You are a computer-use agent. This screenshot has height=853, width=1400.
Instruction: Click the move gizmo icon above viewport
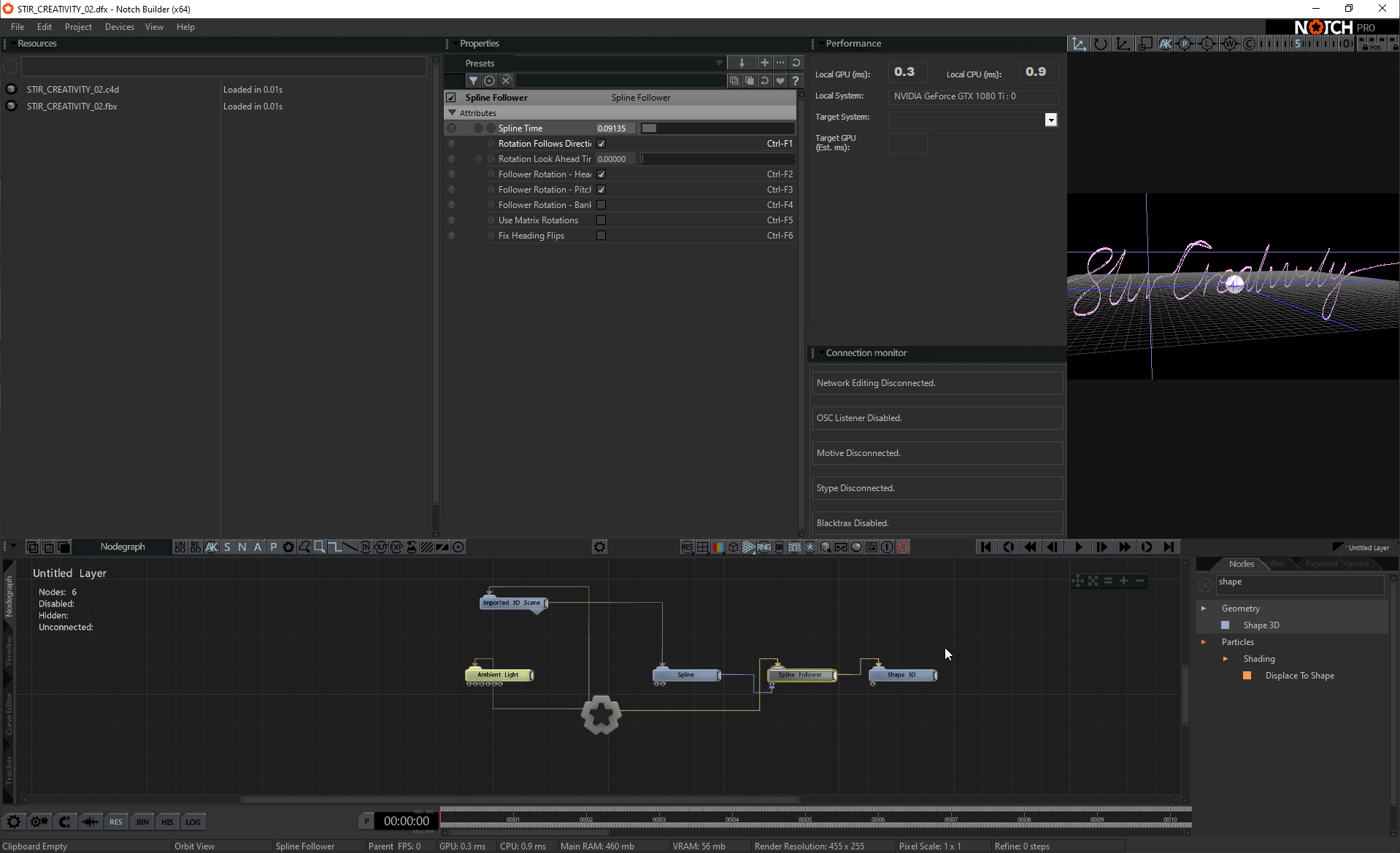1079,44
